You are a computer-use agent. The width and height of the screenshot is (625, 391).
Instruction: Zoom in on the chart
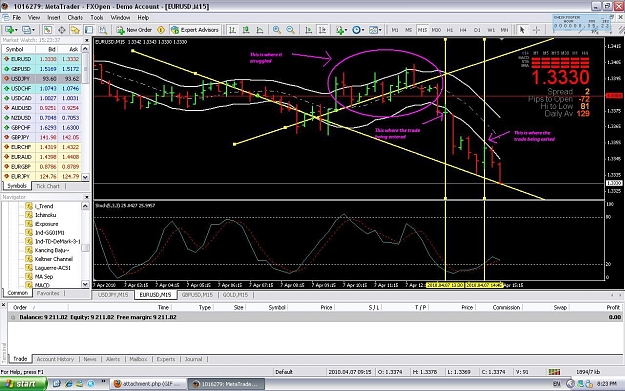point(277,30)
